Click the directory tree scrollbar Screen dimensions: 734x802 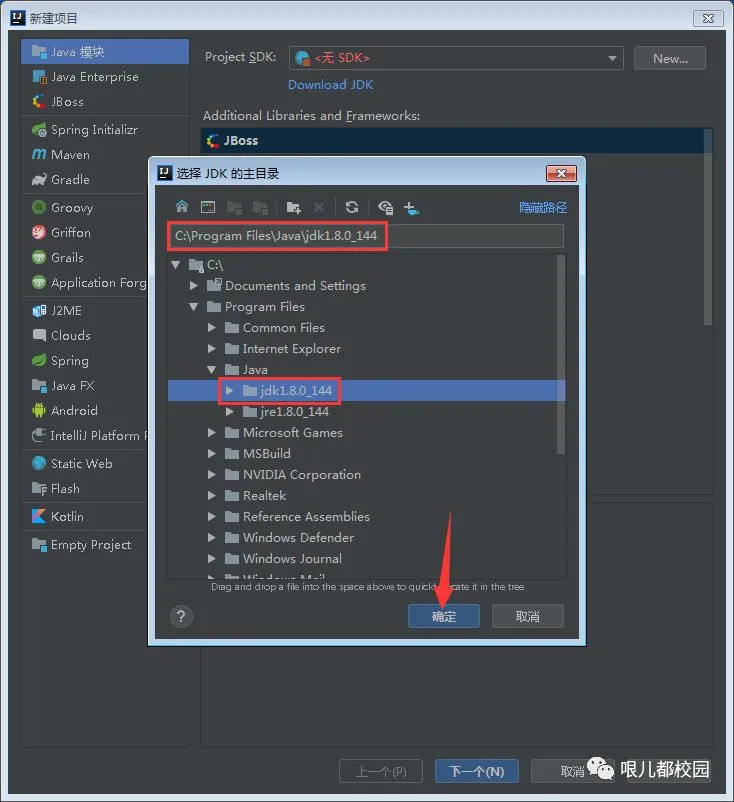tap(561, 354)
